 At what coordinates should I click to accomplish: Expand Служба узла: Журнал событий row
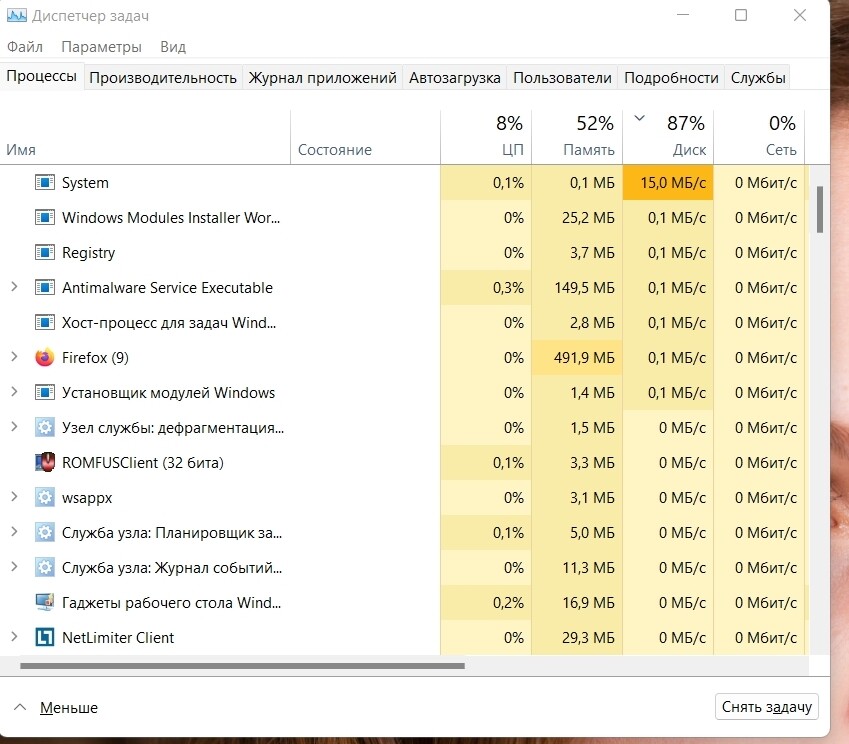click(15, 567)
